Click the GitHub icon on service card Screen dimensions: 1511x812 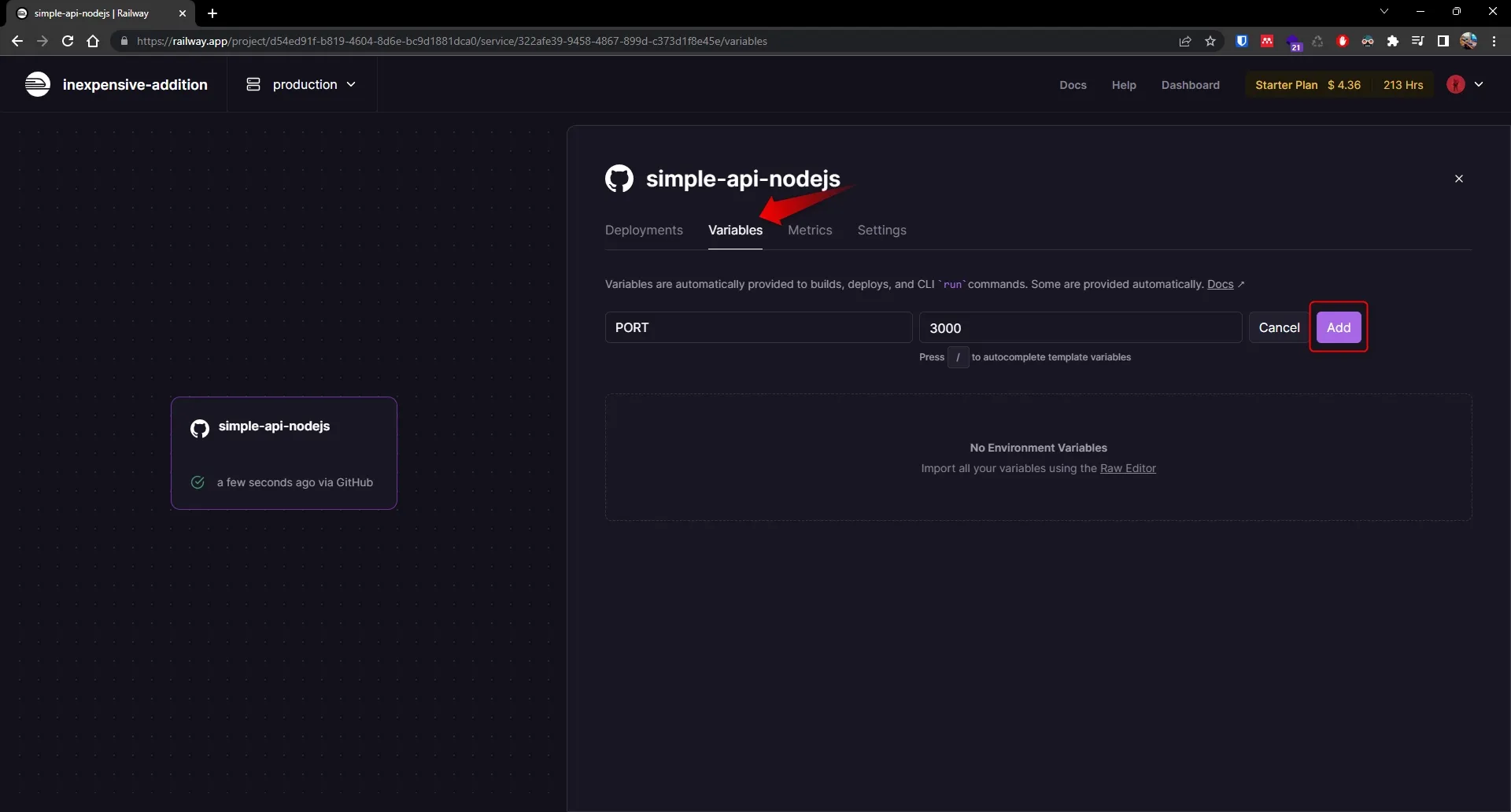pyautogui.click(x=200, y=428)
